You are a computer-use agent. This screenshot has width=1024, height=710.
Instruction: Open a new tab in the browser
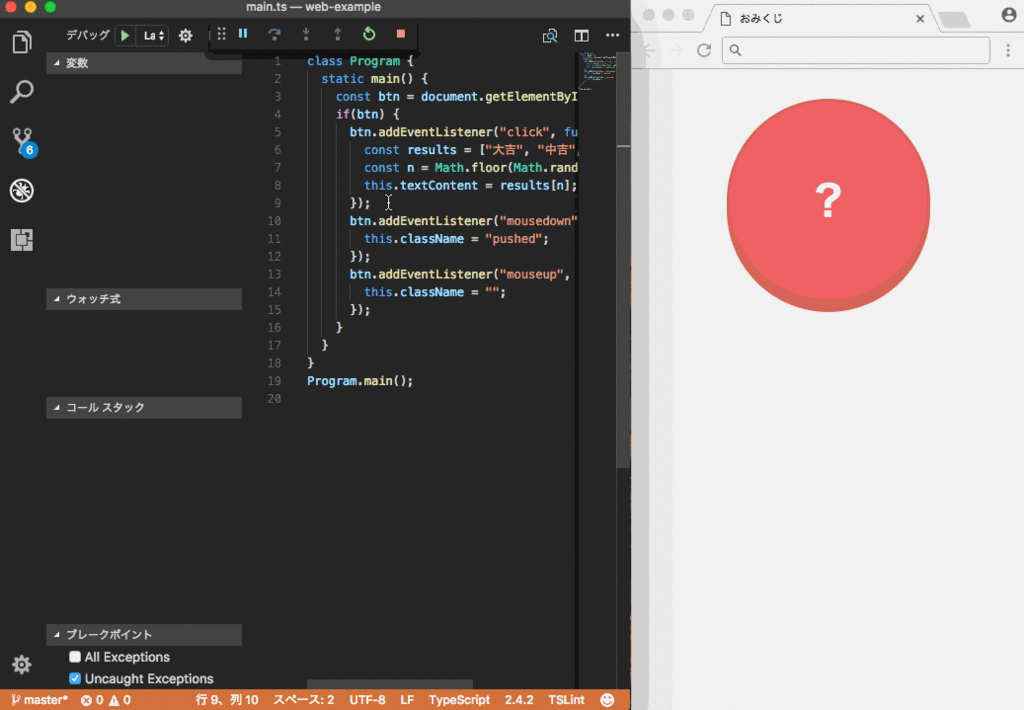(954, 19)
